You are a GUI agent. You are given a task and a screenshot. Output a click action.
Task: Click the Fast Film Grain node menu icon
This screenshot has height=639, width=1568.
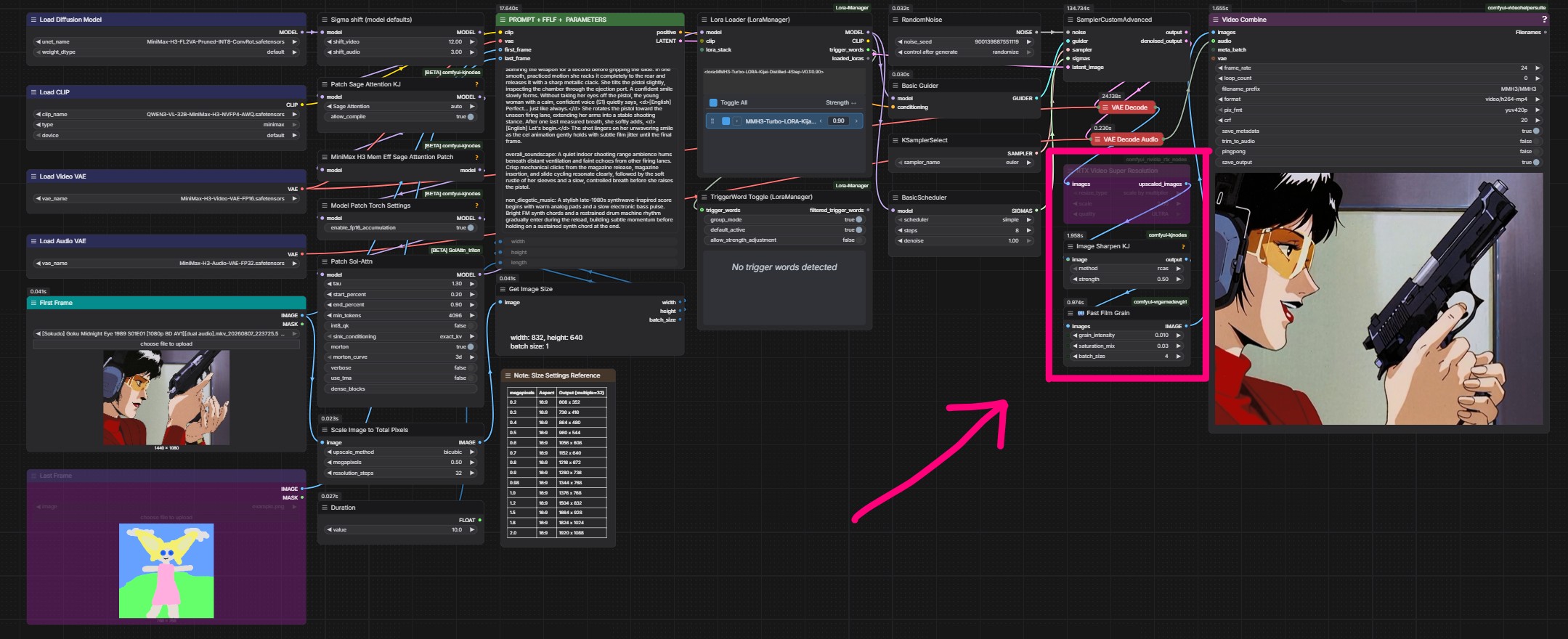tap(1070, 313)
